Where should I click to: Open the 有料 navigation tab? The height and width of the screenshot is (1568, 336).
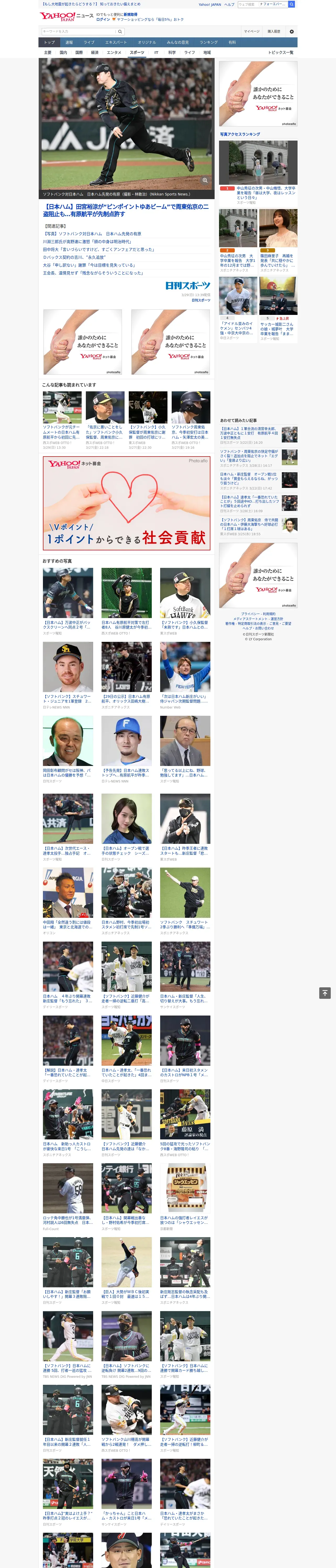pos(232,43)
